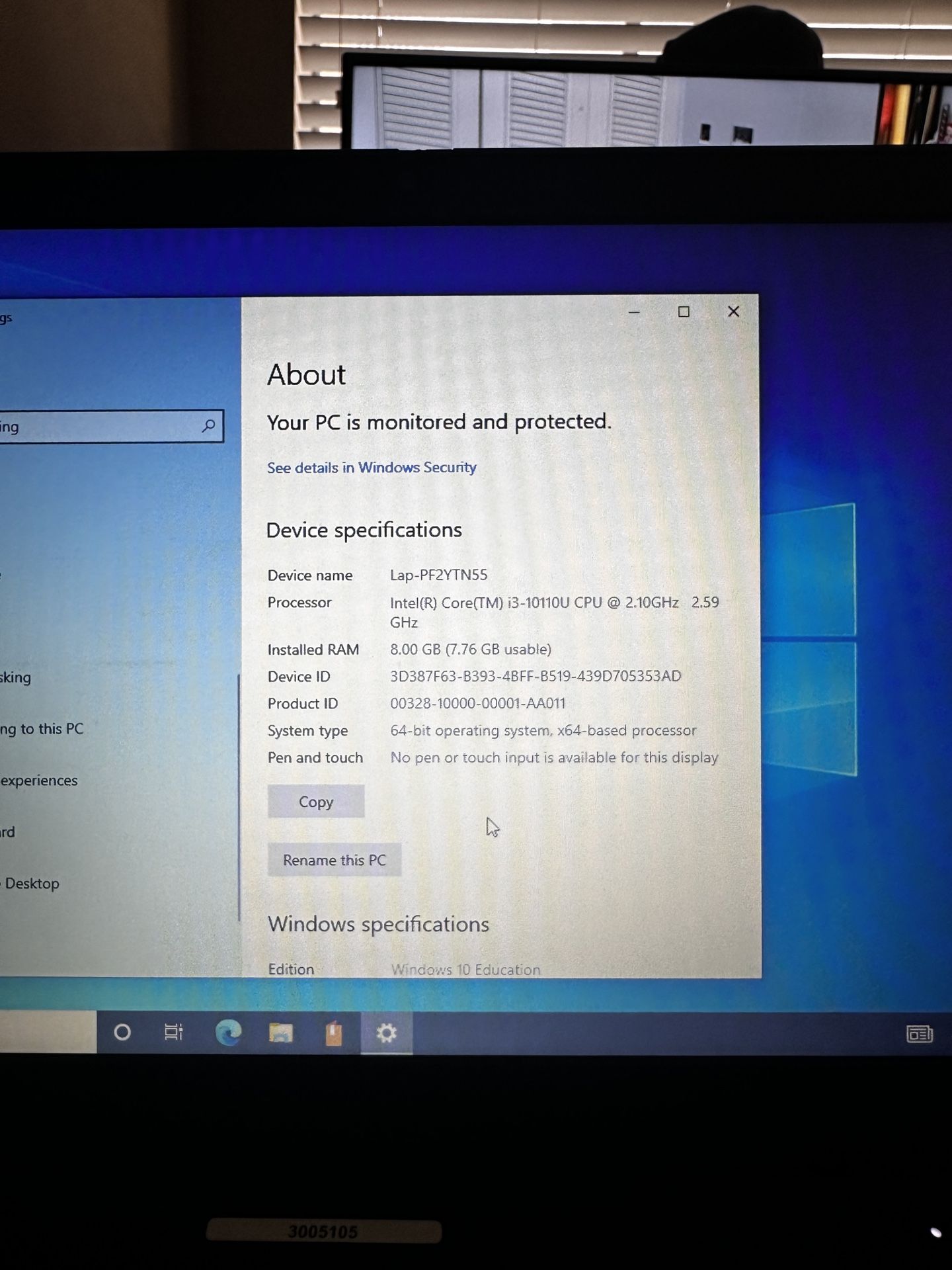
Task: Open Task View on taskbar
Action: pos(174,1032)
